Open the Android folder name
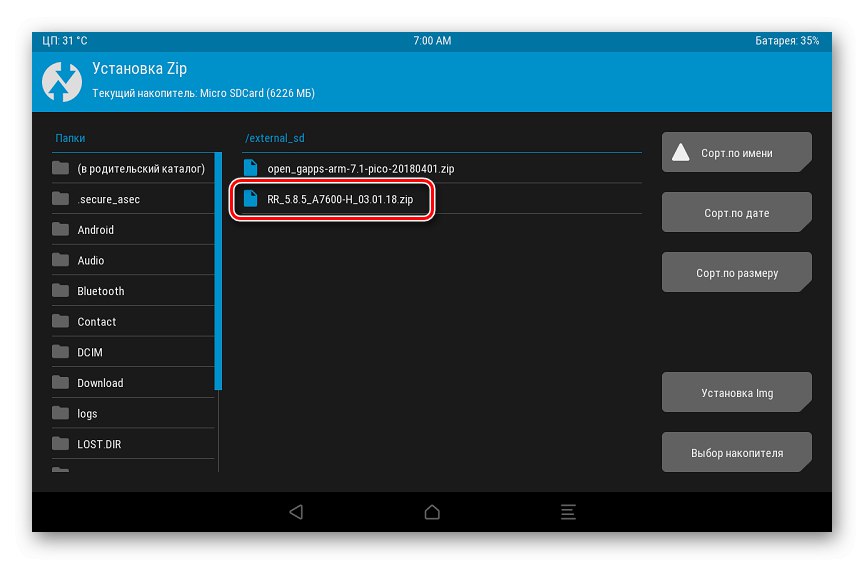Image resolution: width=864 pixels, height=564 pixels. (95, 230)
